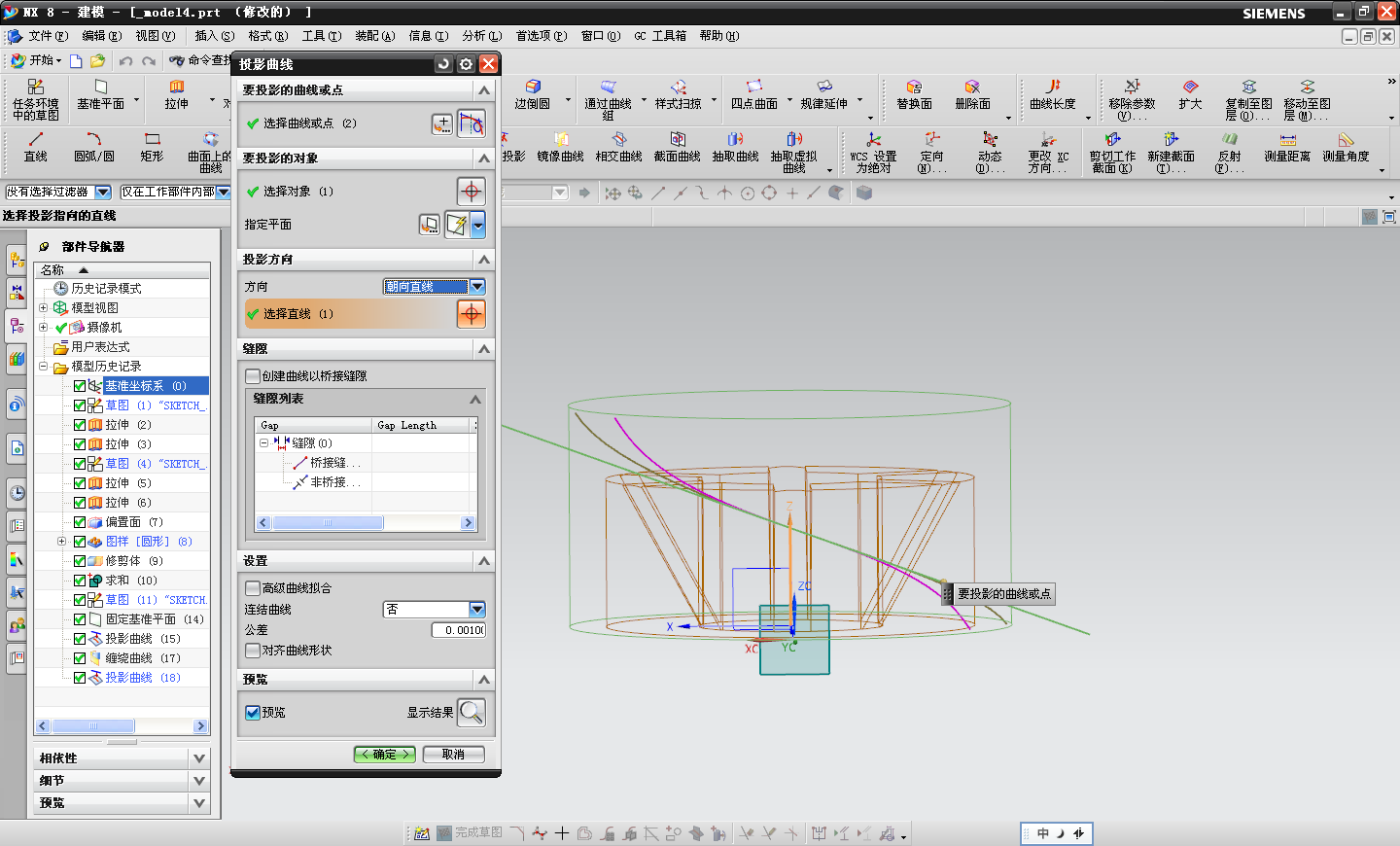Open the 相交曲线 intersection curve tool
The image size is (1400, 846).
[619, 147]
